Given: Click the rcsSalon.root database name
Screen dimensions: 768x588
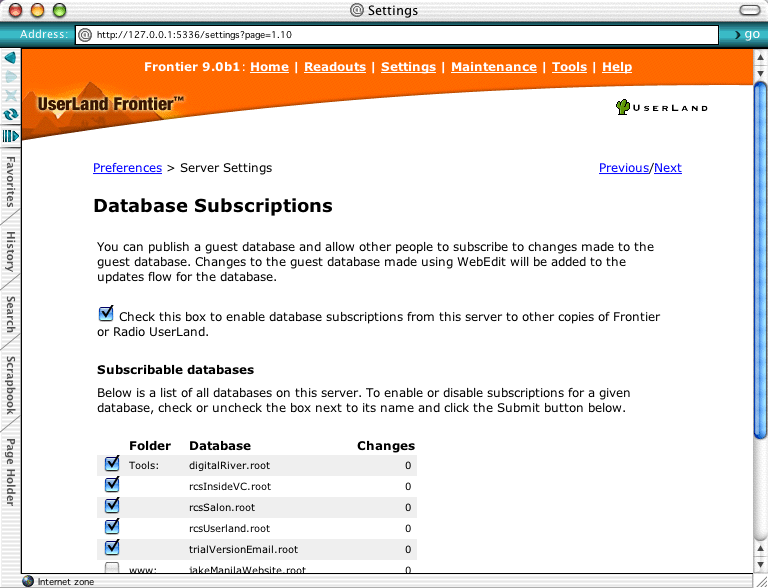Looking at the screenshot, I should pyautogui.click(x=222, y=508).
